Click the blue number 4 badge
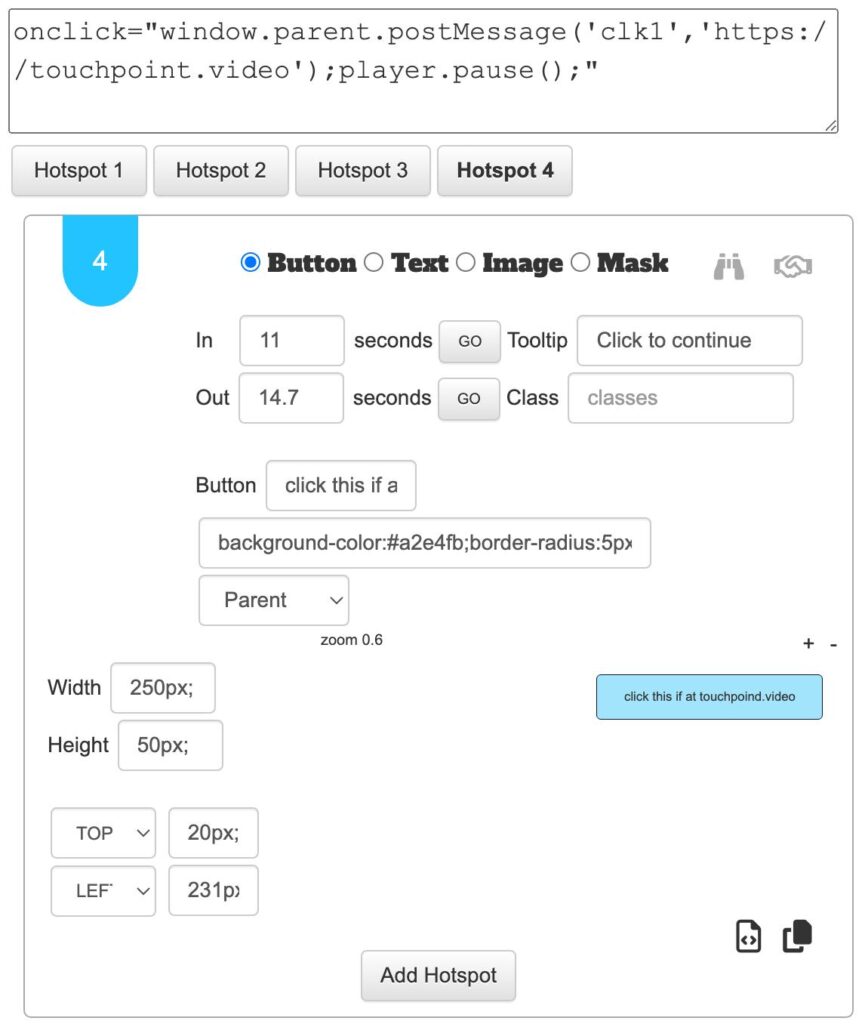Viewport: 865px width, 1024px height. pos(100,261)
